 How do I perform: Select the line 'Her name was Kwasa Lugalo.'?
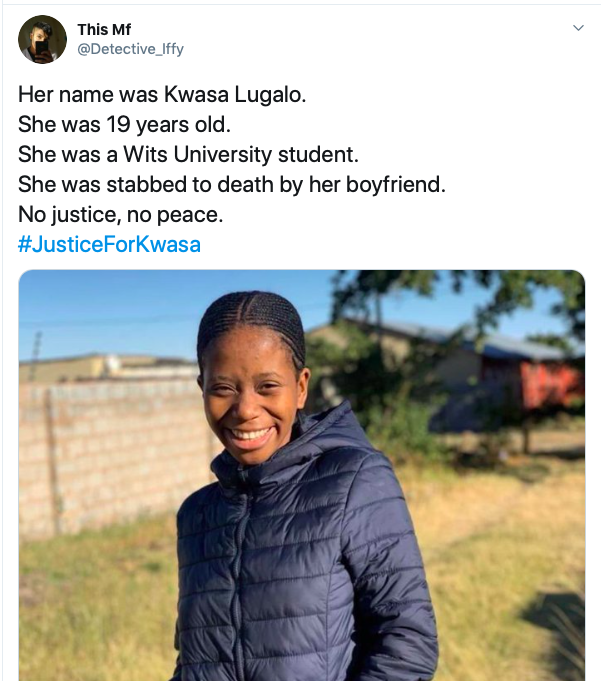[162, 94]
